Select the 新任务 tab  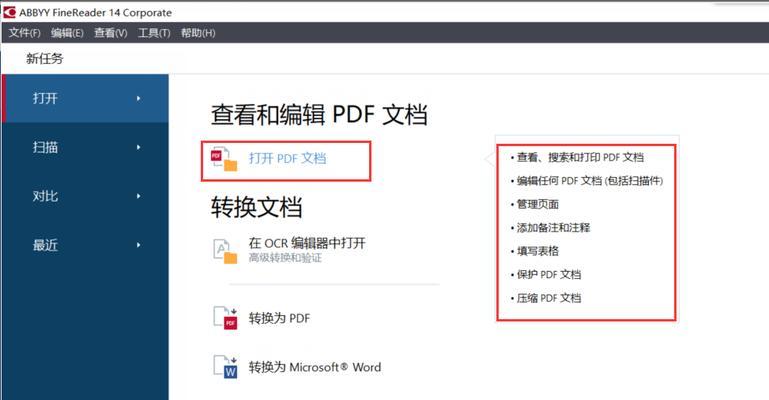[x=45, y=59]
